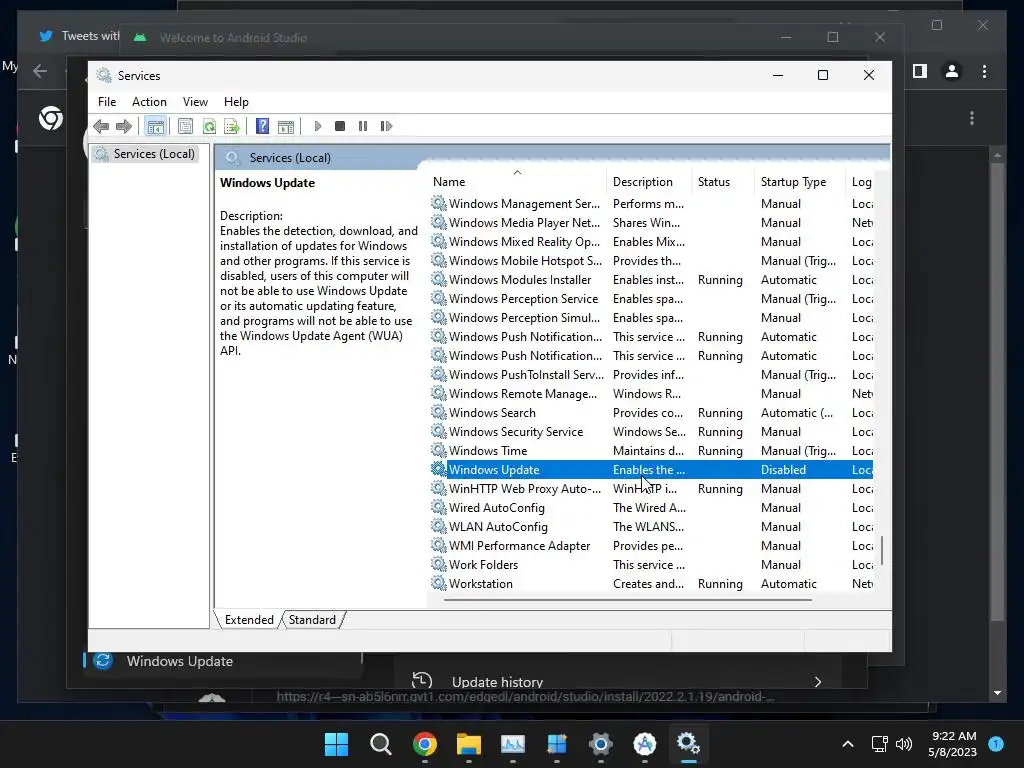Select Windows Perception Simul... row

[x=651, y=317]
